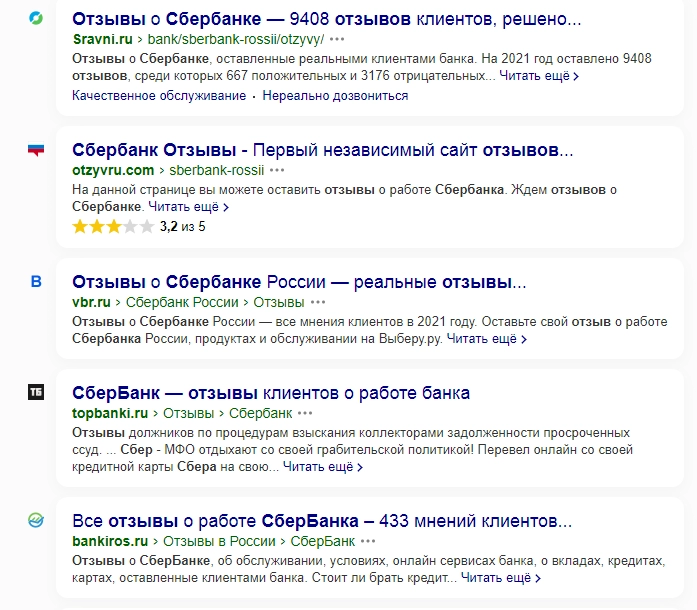Expand 'Читать ещё' in Sravni.ru snippet
Viewport: 697px width, 610px height.
click(539, 76)
